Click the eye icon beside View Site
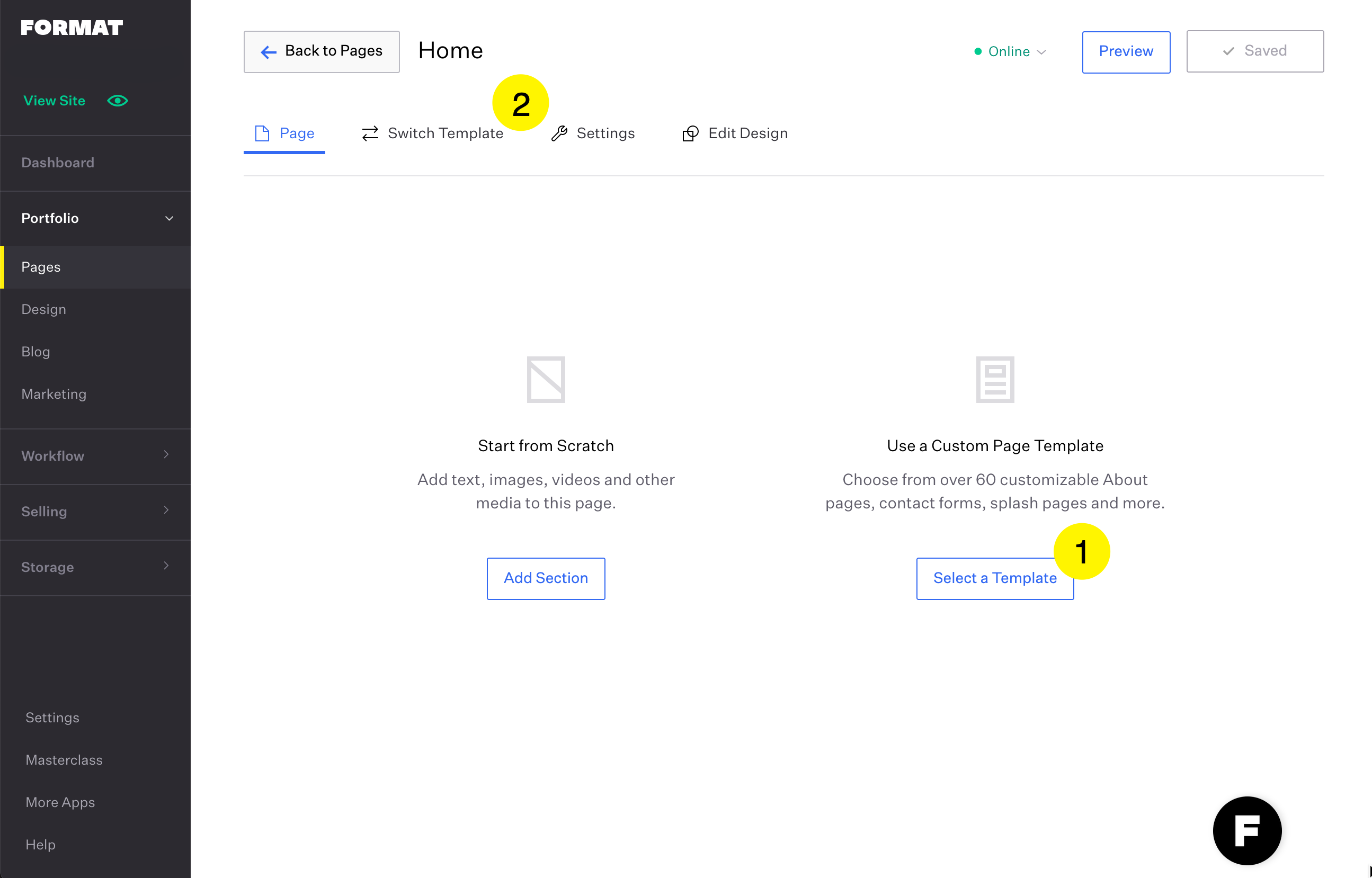The image size is (1372, 878). (x=118, y=100)
